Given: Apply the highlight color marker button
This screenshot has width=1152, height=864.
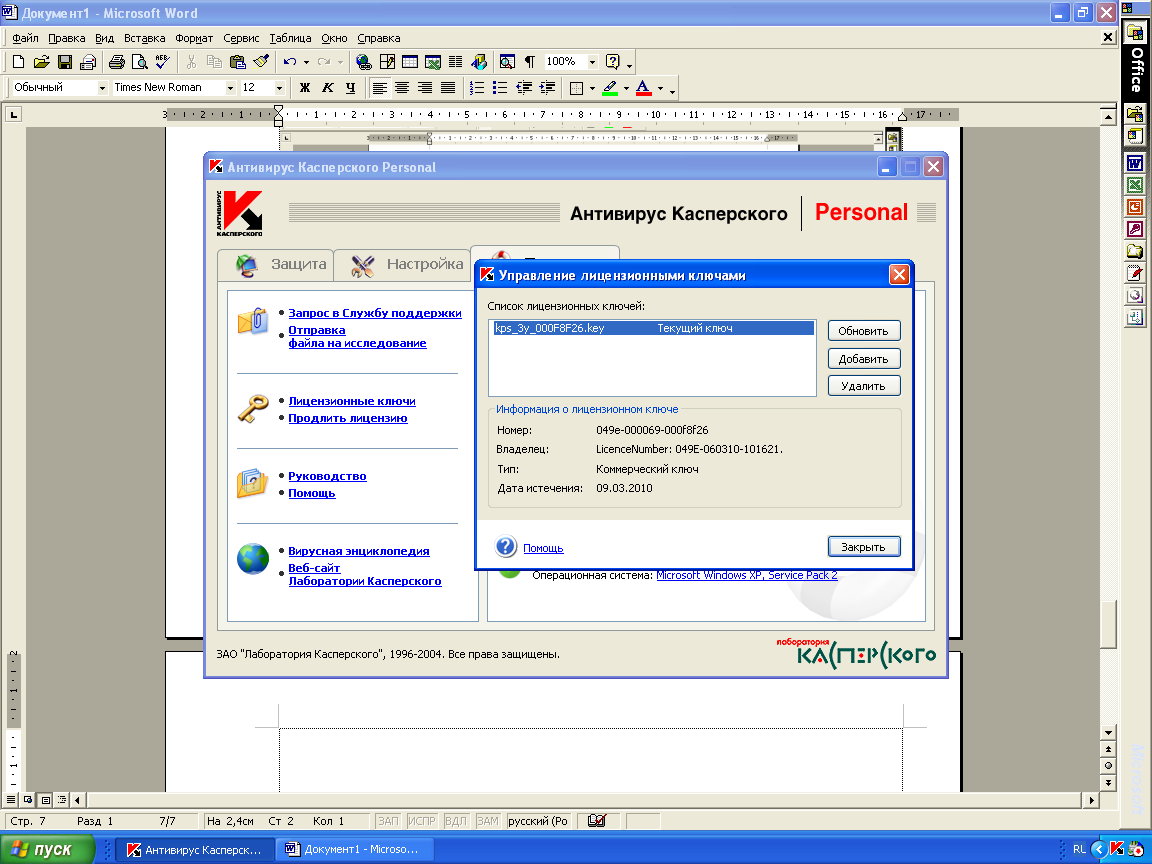Looking at the screenshot, I should pos(610,88).
